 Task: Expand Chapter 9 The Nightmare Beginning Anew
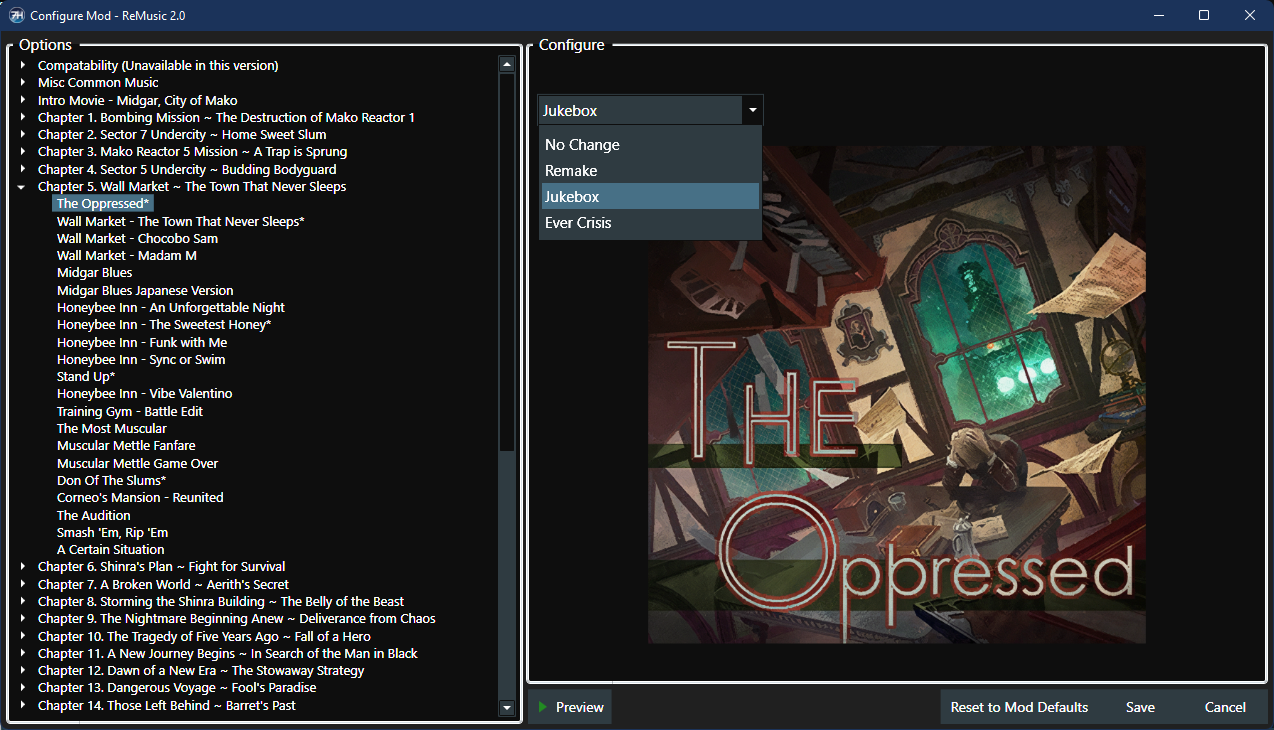pos(22,618)
